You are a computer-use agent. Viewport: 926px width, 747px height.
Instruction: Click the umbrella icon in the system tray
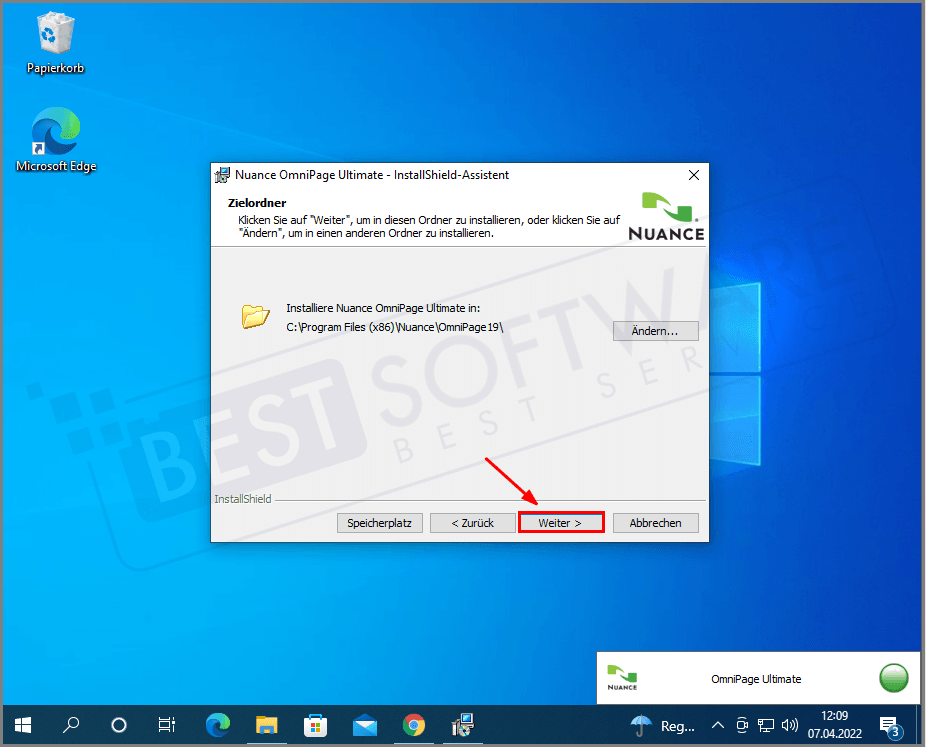click(x=640, y=725)
